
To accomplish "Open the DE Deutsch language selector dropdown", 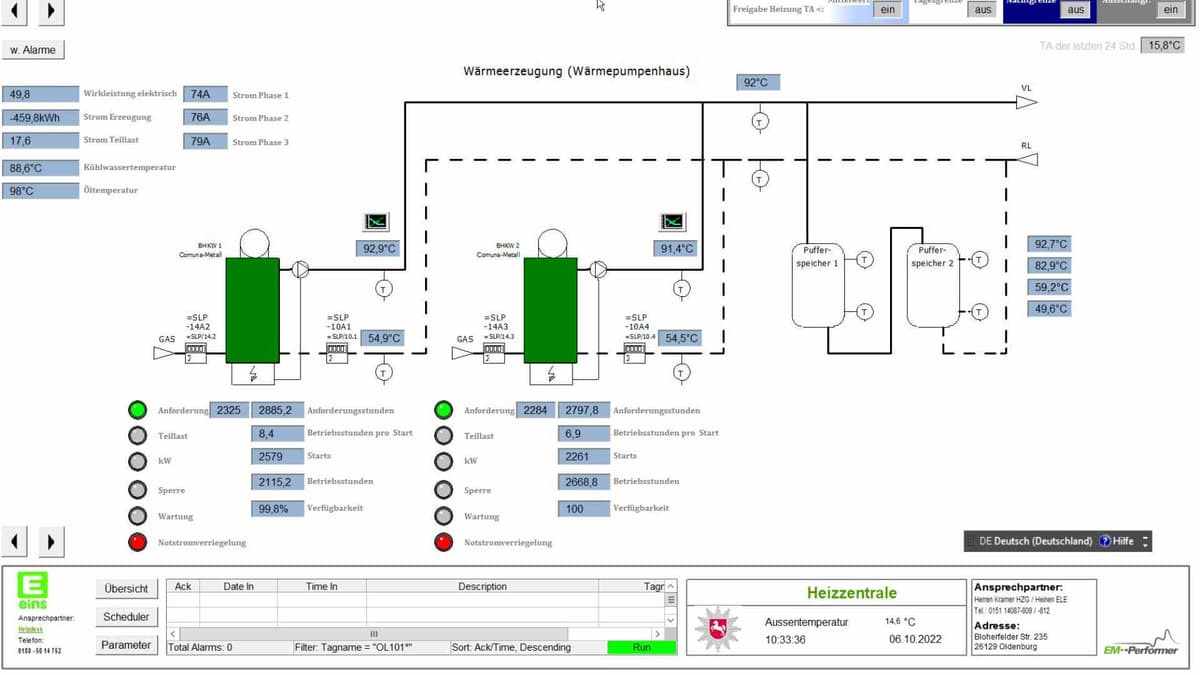I will coord(1145,541).
